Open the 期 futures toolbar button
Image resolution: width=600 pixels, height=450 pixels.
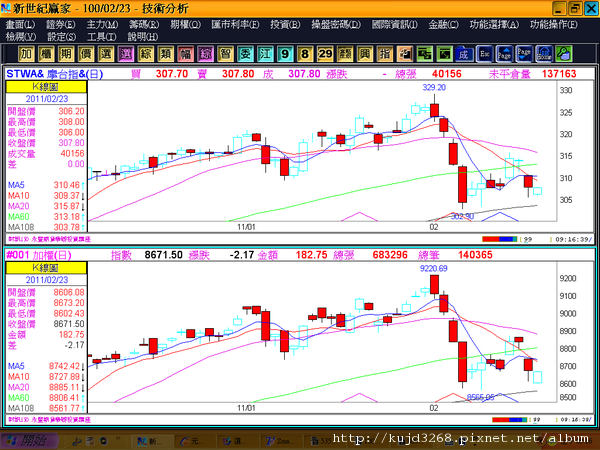(66, 54)
